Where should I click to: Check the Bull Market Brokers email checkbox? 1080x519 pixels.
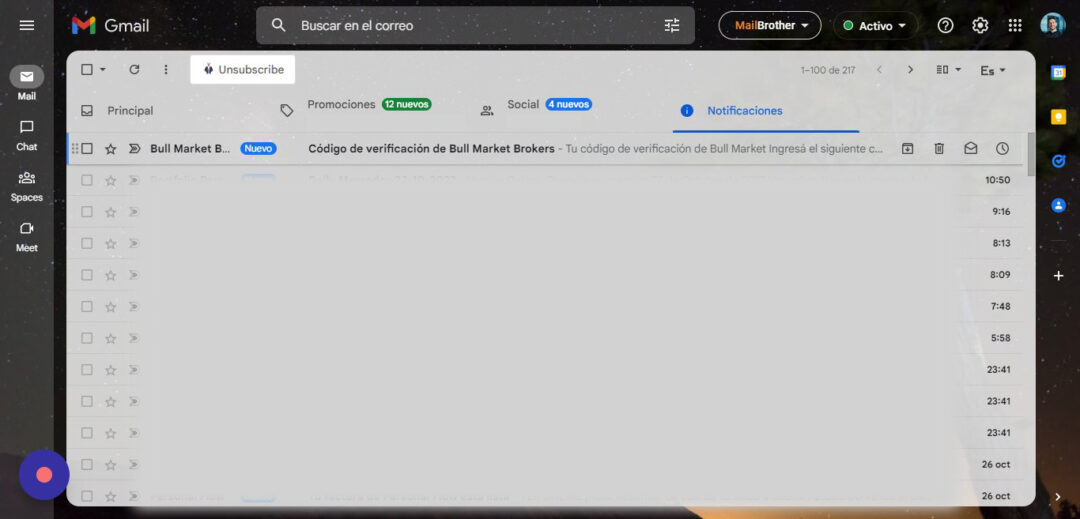[87, 149]
